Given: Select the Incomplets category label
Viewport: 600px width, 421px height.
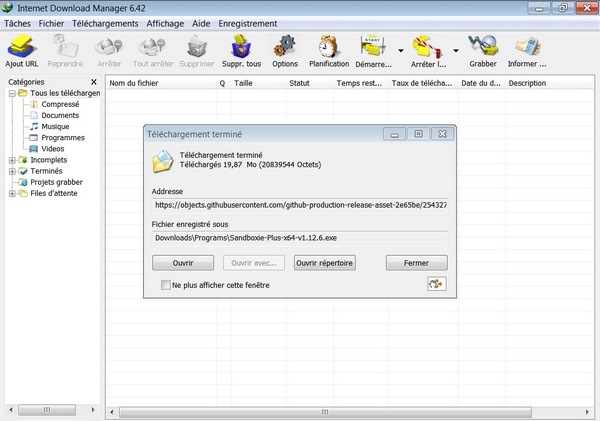Looking at the screenshot, I should pyautogui.click(x=49, y=160).
